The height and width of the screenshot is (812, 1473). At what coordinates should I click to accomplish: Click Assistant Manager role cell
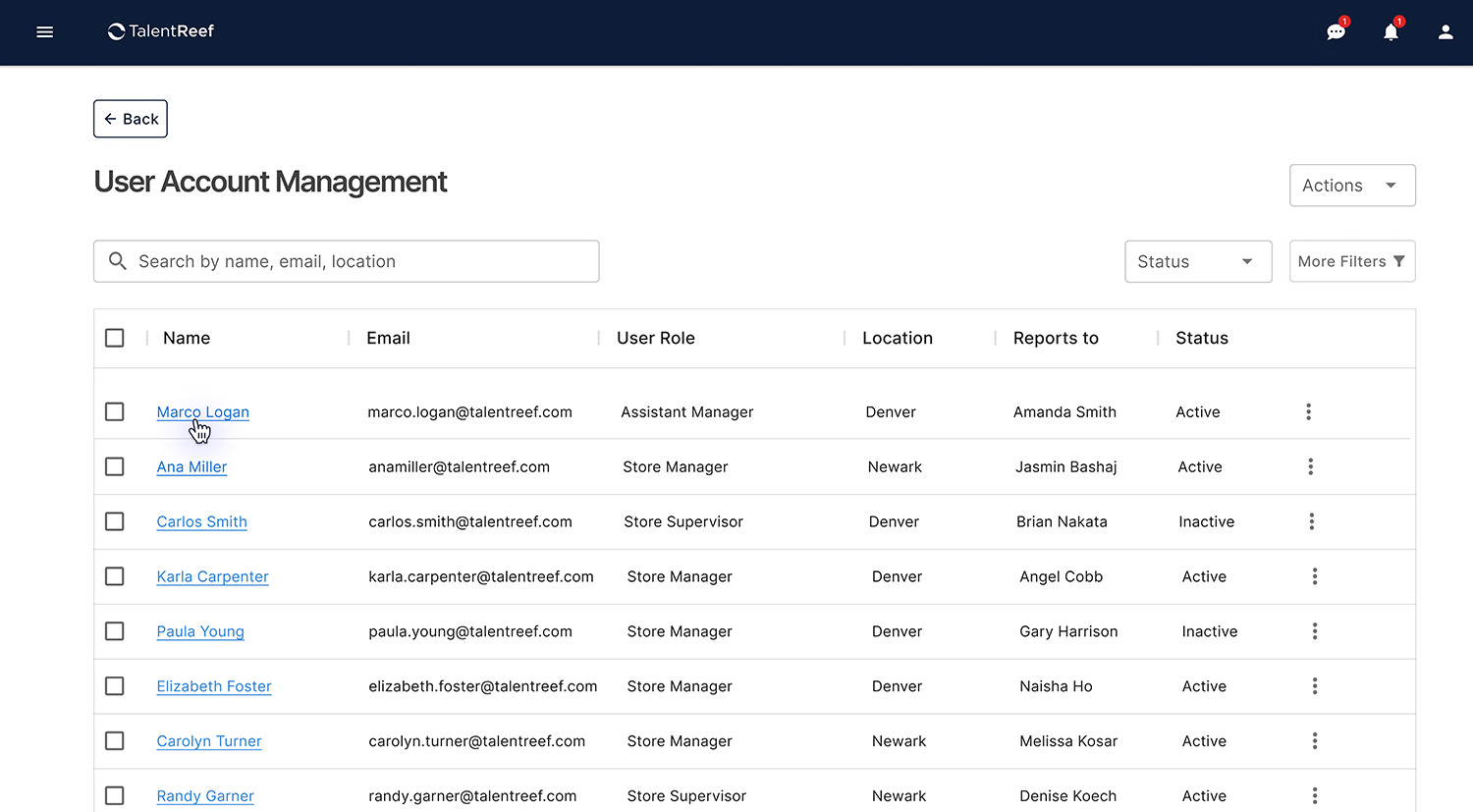[687, 412]
